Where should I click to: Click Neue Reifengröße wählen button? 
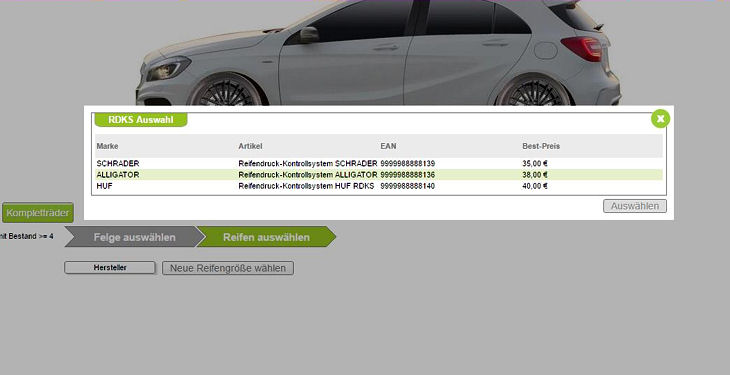click(x=228, y=268)
